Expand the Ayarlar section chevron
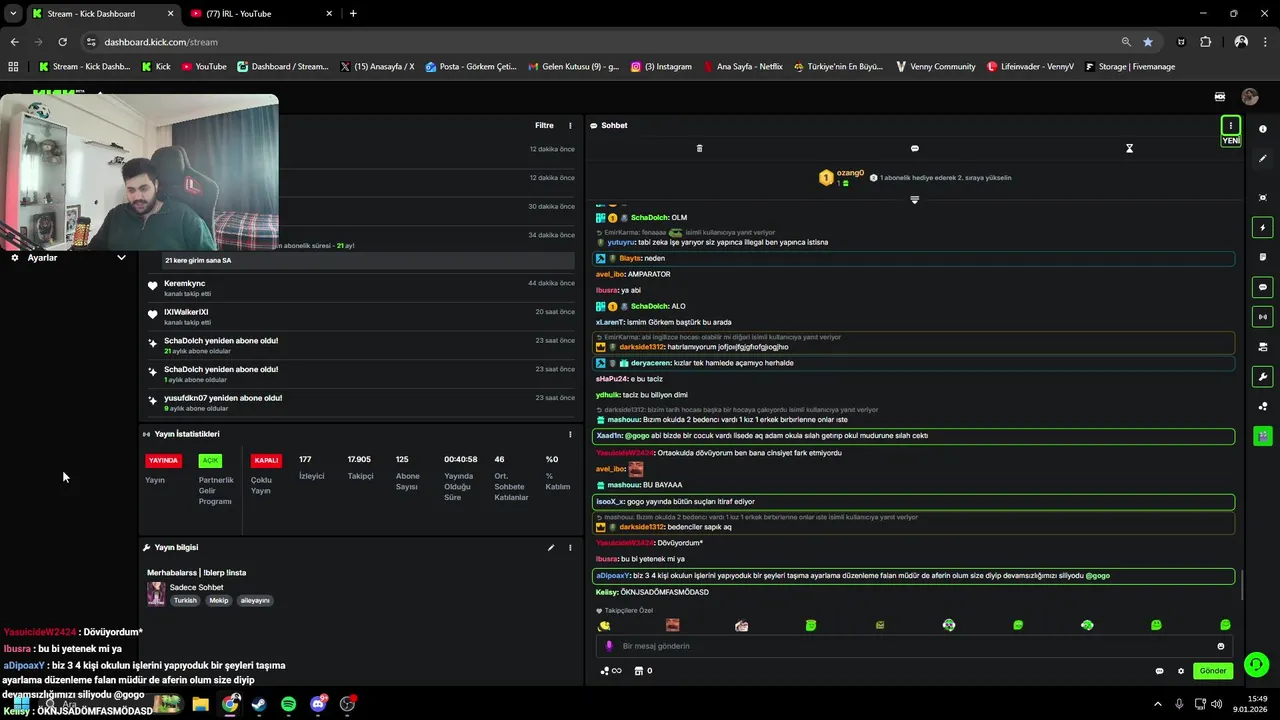The height and width of the screenshot is (720, 1280). coord(121,258)
